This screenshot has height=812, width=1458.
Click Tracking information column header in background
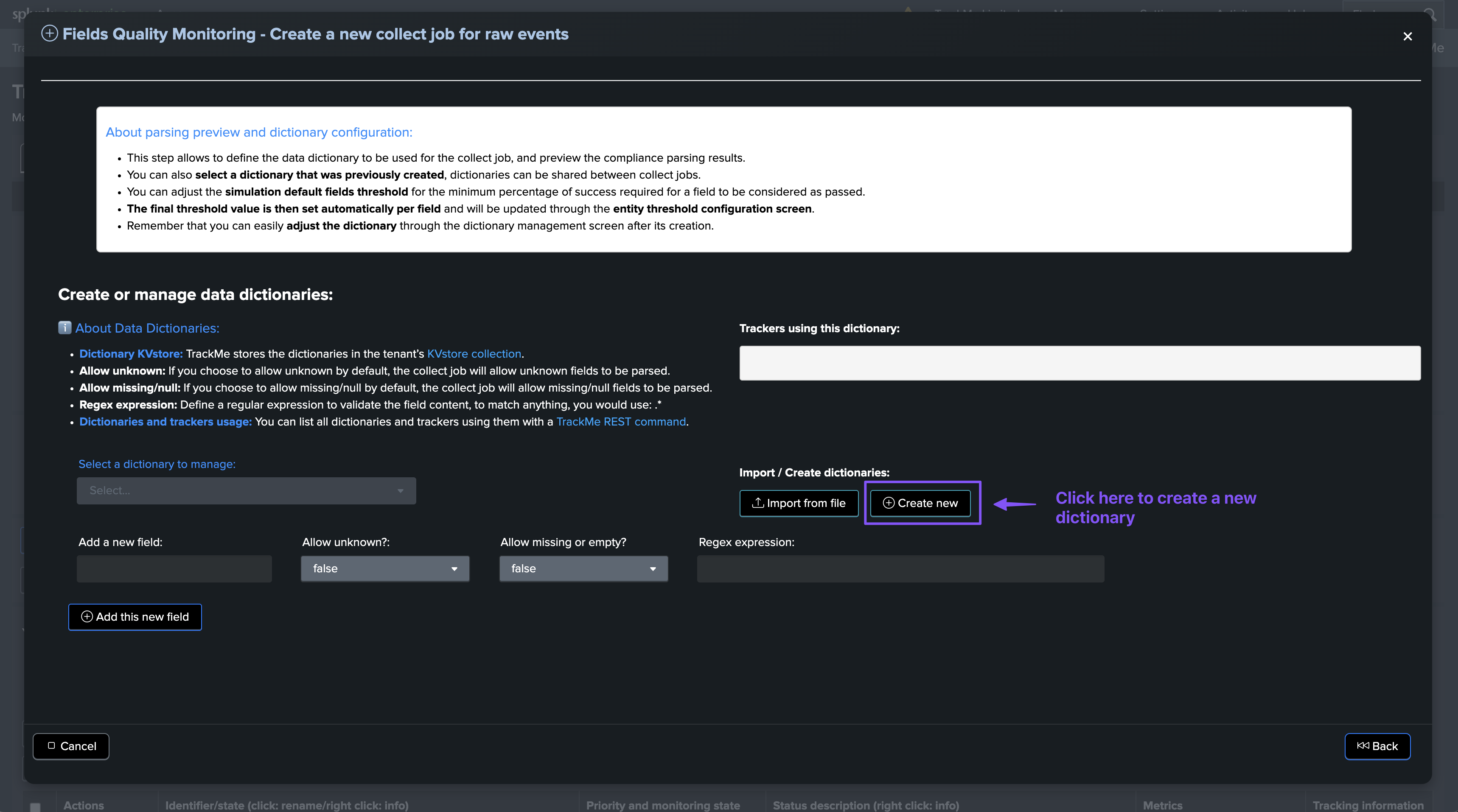tap(1368, 805)
